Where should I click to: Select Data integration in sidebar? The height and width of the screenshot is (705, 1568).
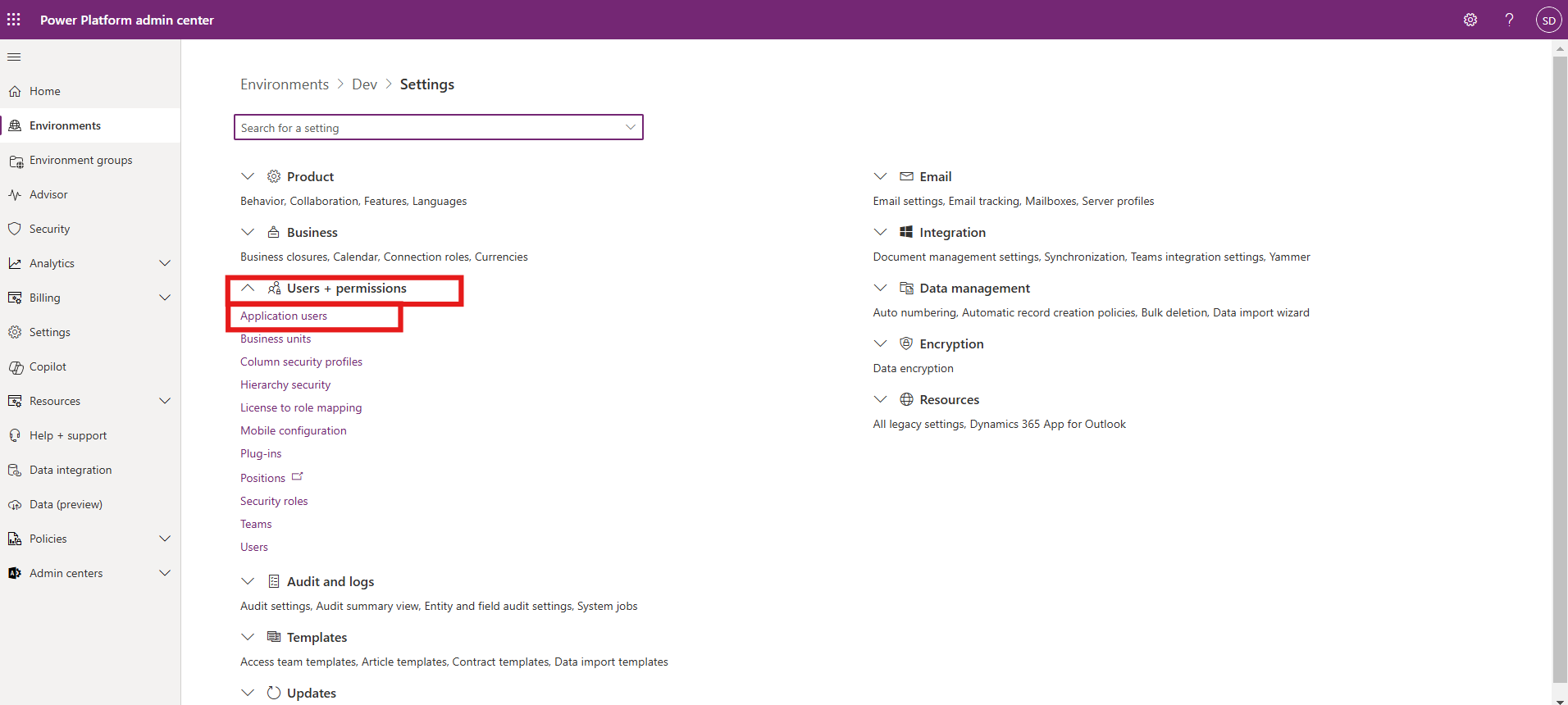(71, 471)
